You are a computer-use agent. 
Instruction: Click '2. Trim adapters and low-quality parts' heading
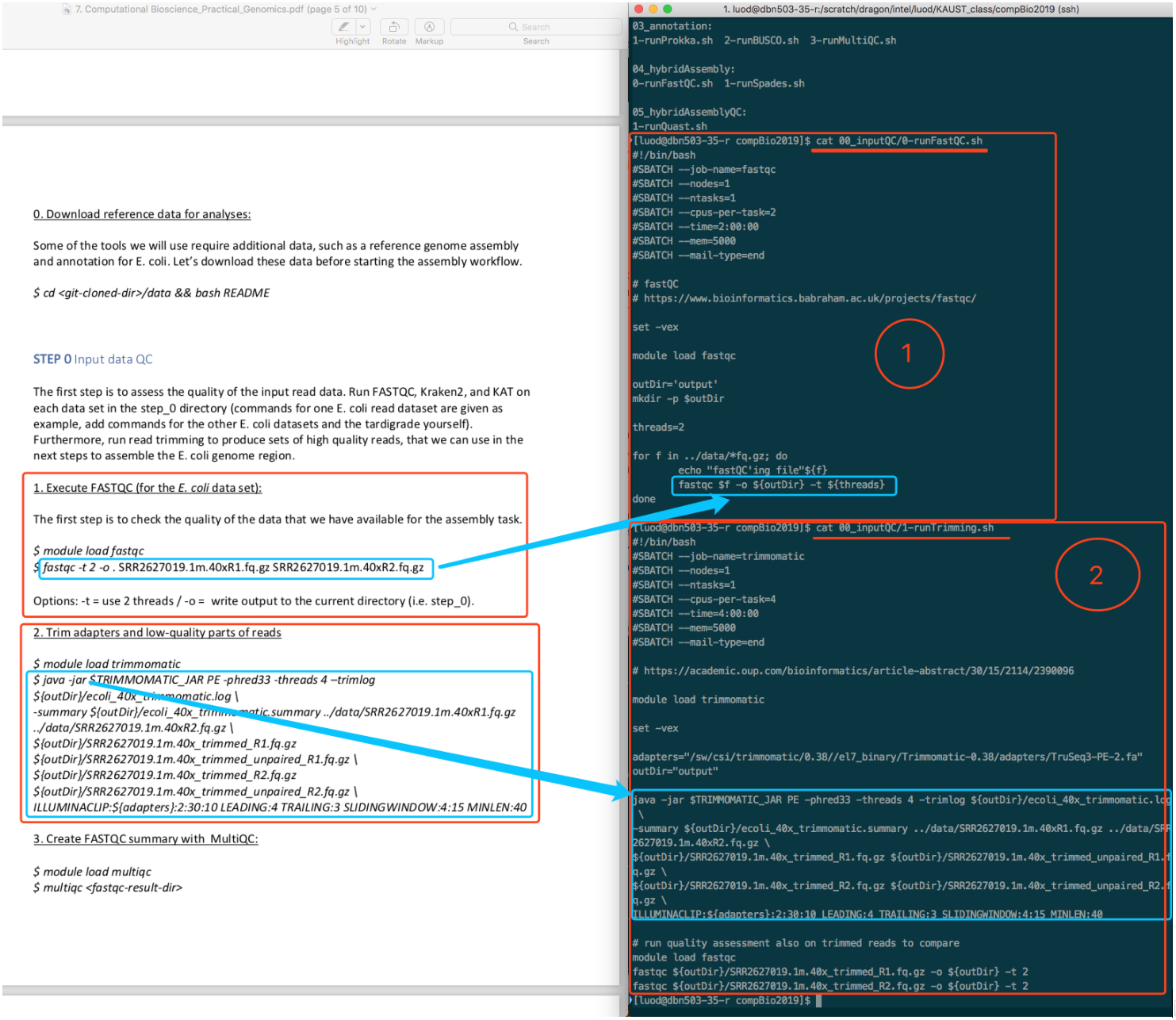[x=157, y=633]
